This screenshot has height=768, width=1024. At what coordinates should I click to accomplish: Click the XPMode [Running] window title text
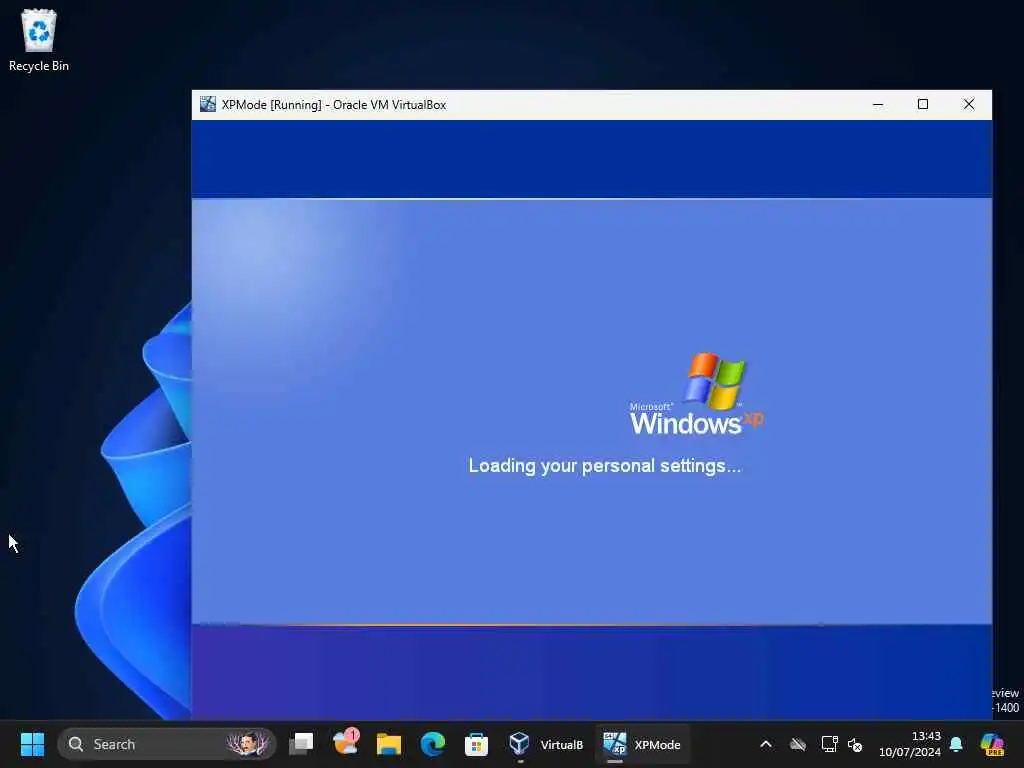click(x=334, y=104)
